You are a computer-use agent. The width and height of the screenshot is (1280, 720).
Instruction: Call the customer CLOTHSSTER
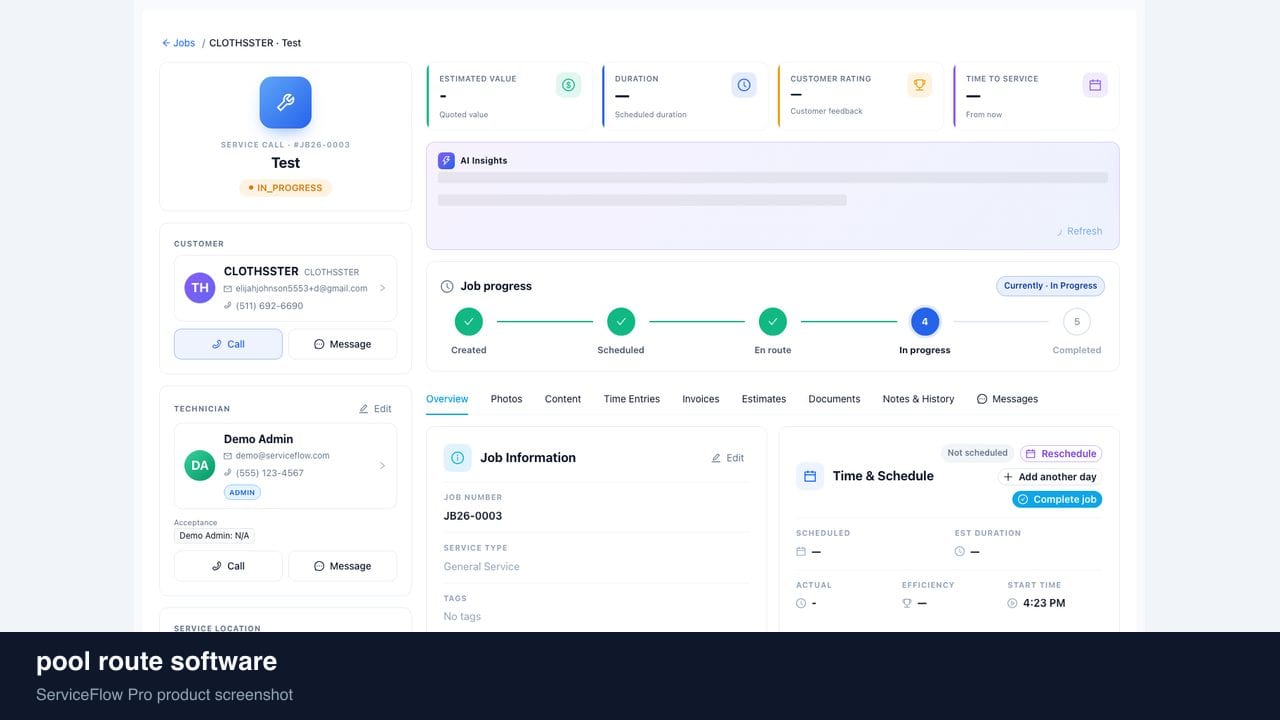[x=228, y=344]
